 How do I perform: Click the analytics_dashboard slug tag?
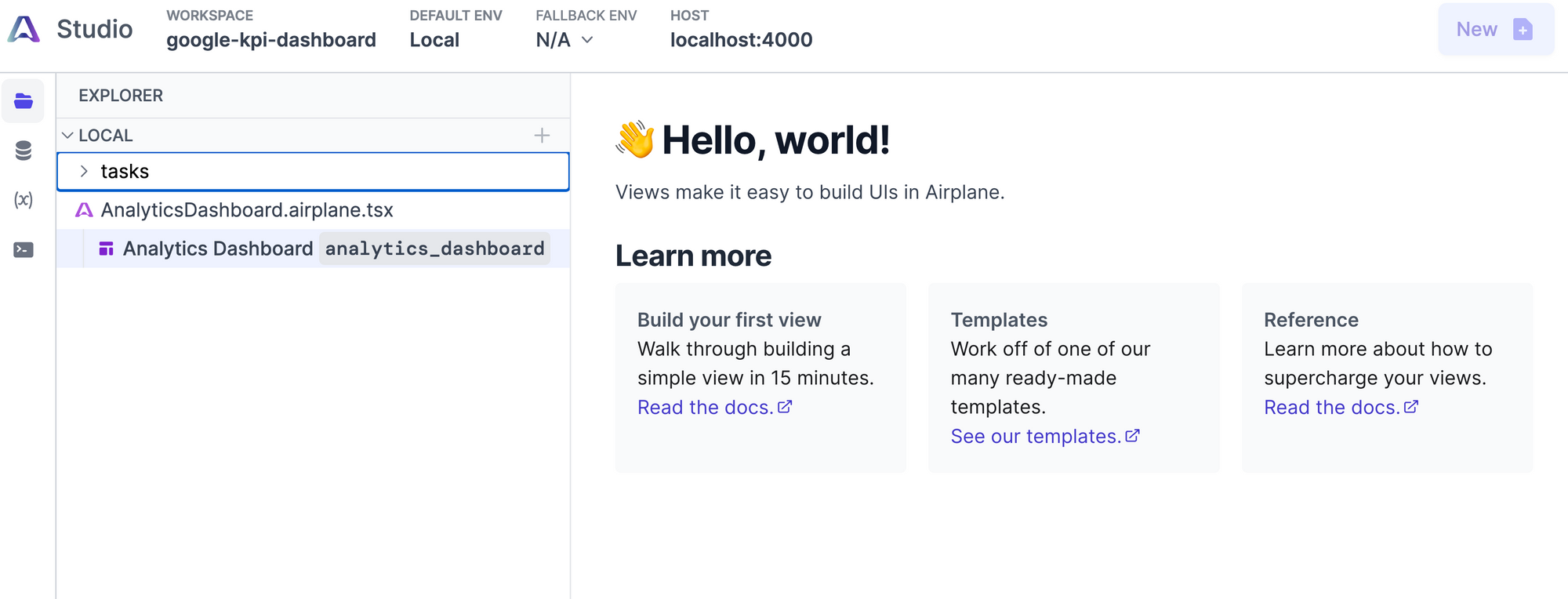[435, 249]
